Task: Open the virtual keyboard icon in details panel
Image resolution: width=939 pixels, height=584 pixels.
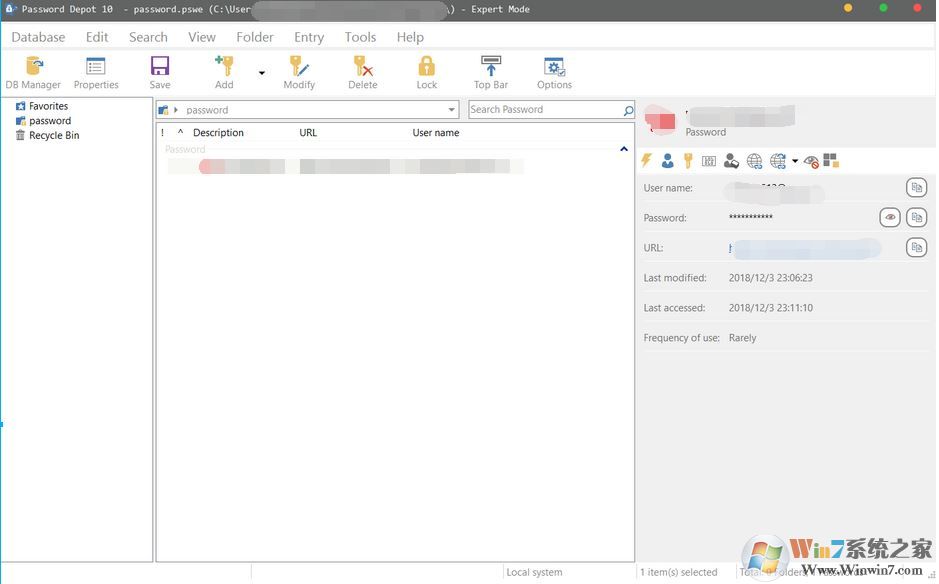Action: [708, 160]
